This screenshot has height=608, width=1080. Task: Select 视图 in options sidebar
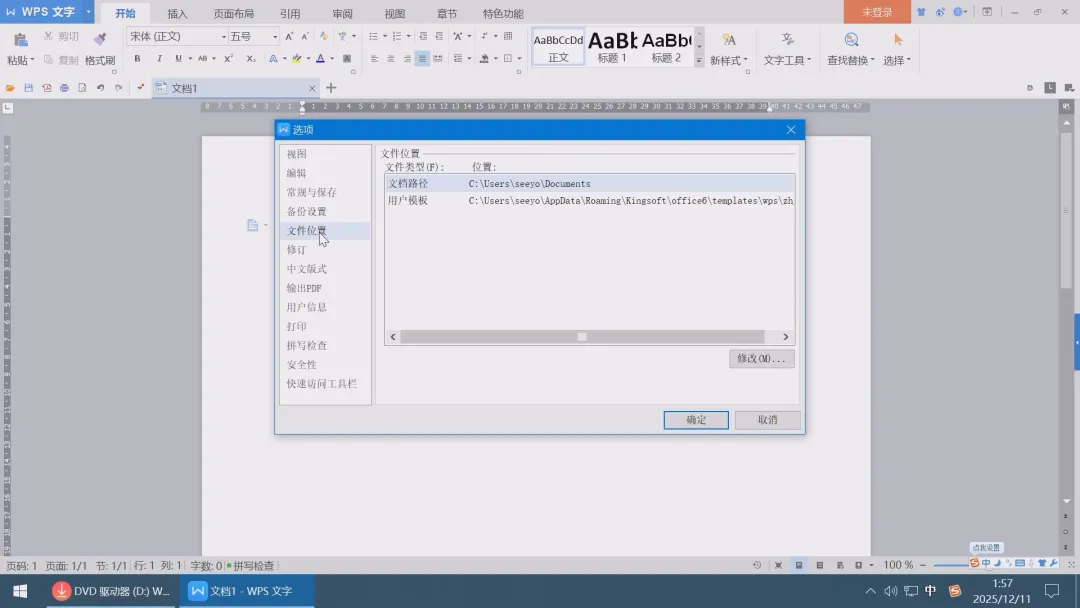(x=325, y=154)
